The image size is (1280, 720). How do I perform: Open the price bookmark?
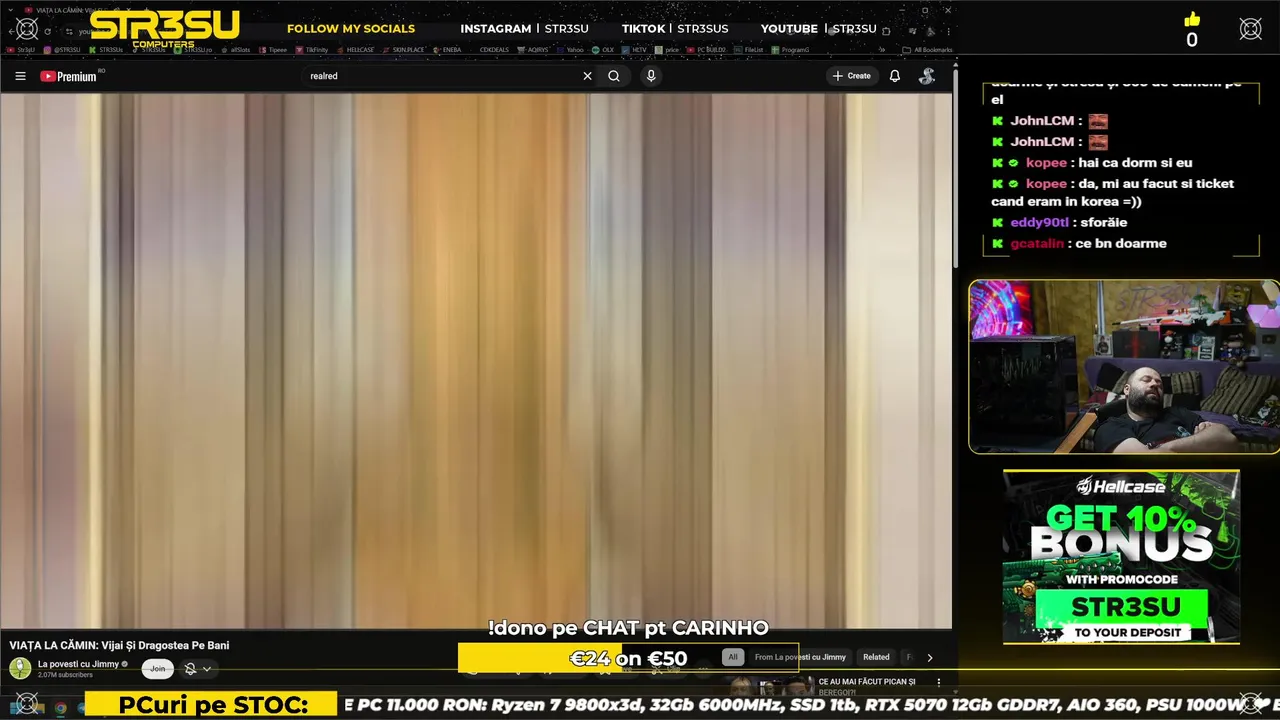(667, 49)
